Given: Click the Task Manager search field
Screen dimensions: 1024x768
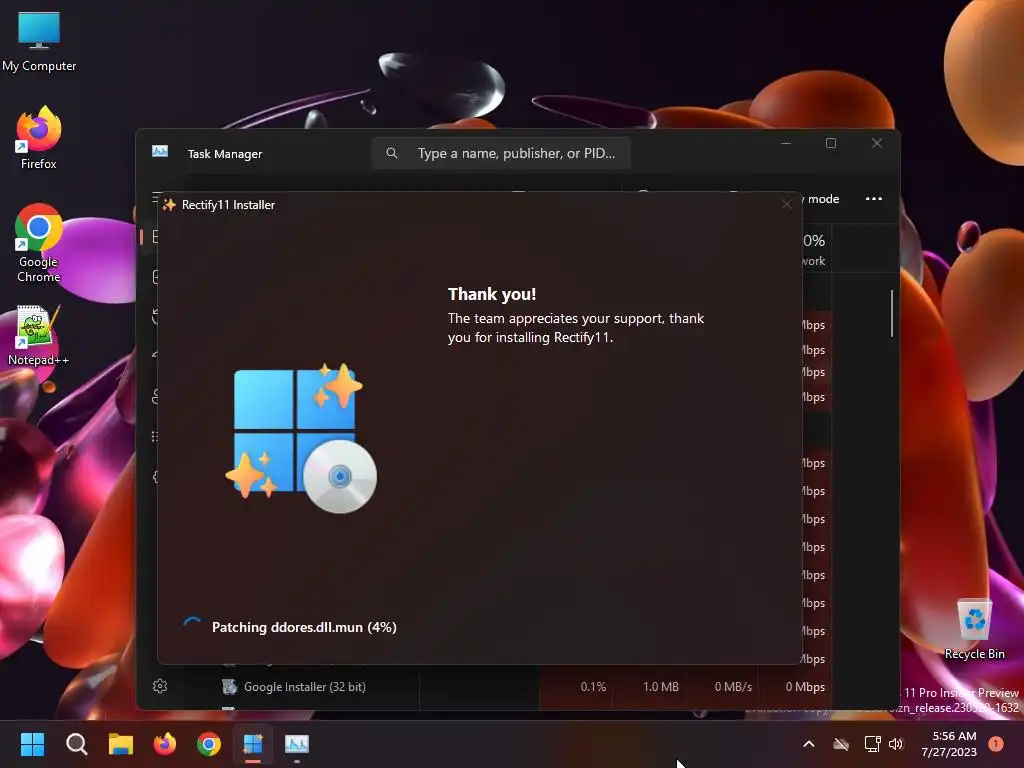Looking at the screenshot, I should tap(501, 153).
